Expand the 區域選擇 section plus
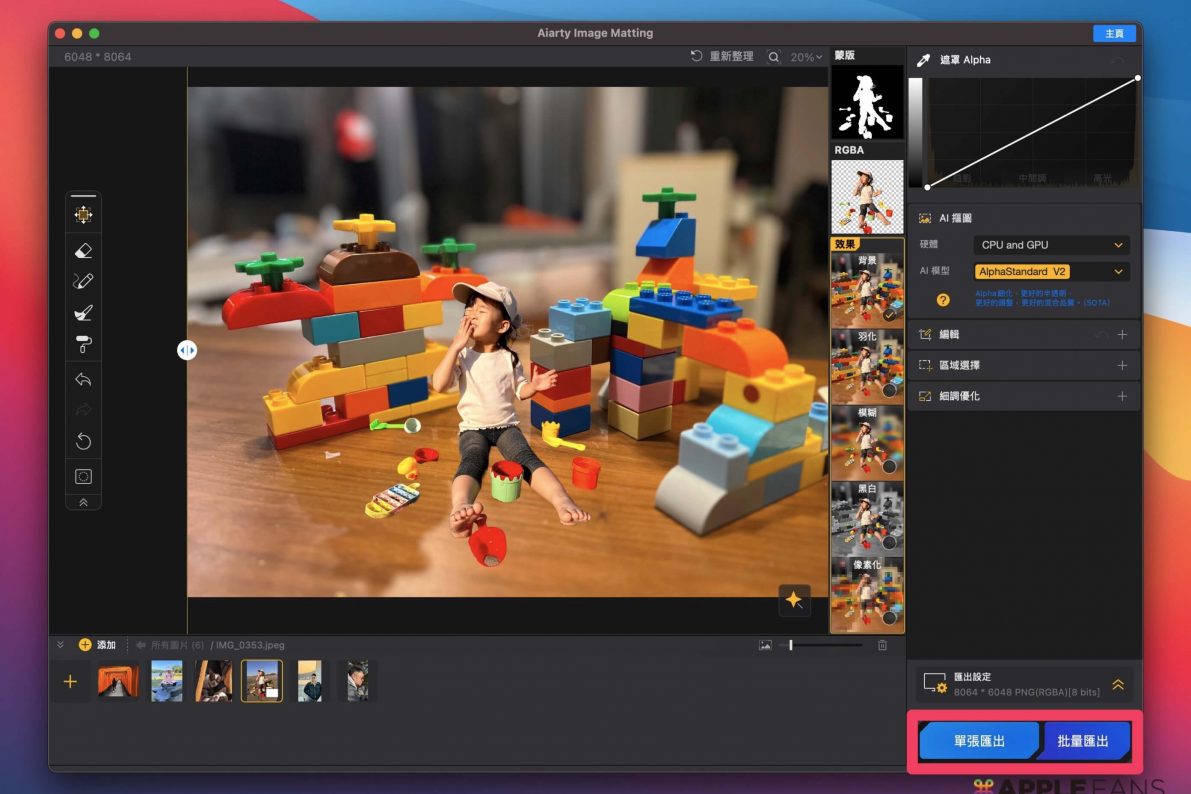 coord(1122,365)
